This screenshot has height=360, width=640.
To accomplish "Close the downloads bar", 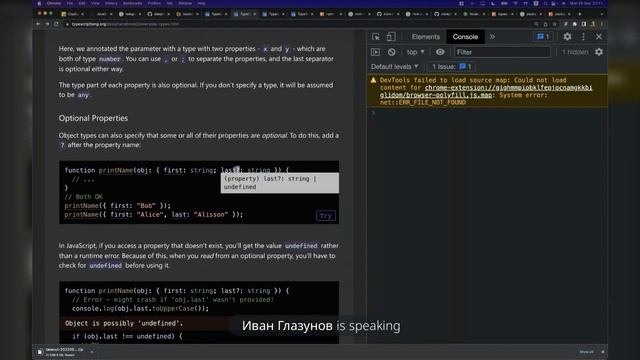I will click(602, 352).
